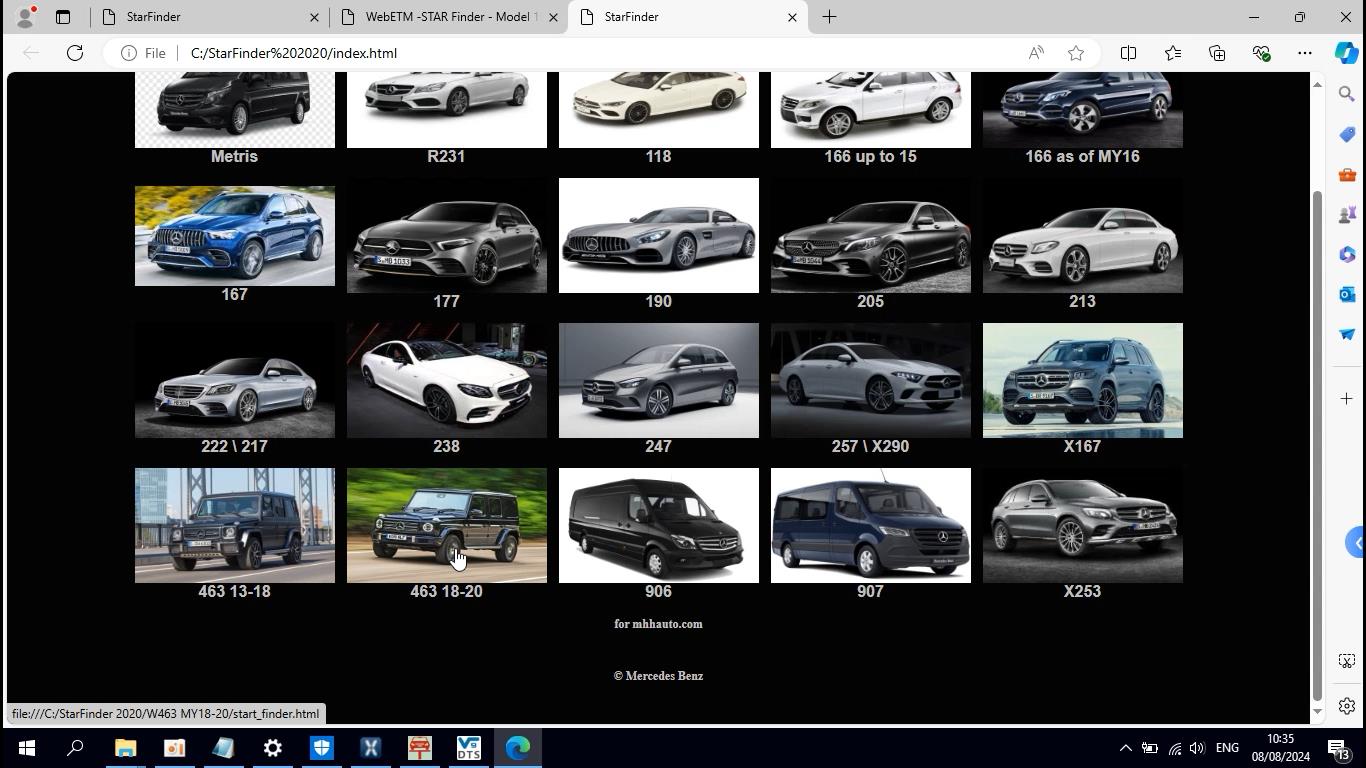Viewport: 1366px width, 768px height.
Task: Open the taskbar volume control
Action: 1197,748
